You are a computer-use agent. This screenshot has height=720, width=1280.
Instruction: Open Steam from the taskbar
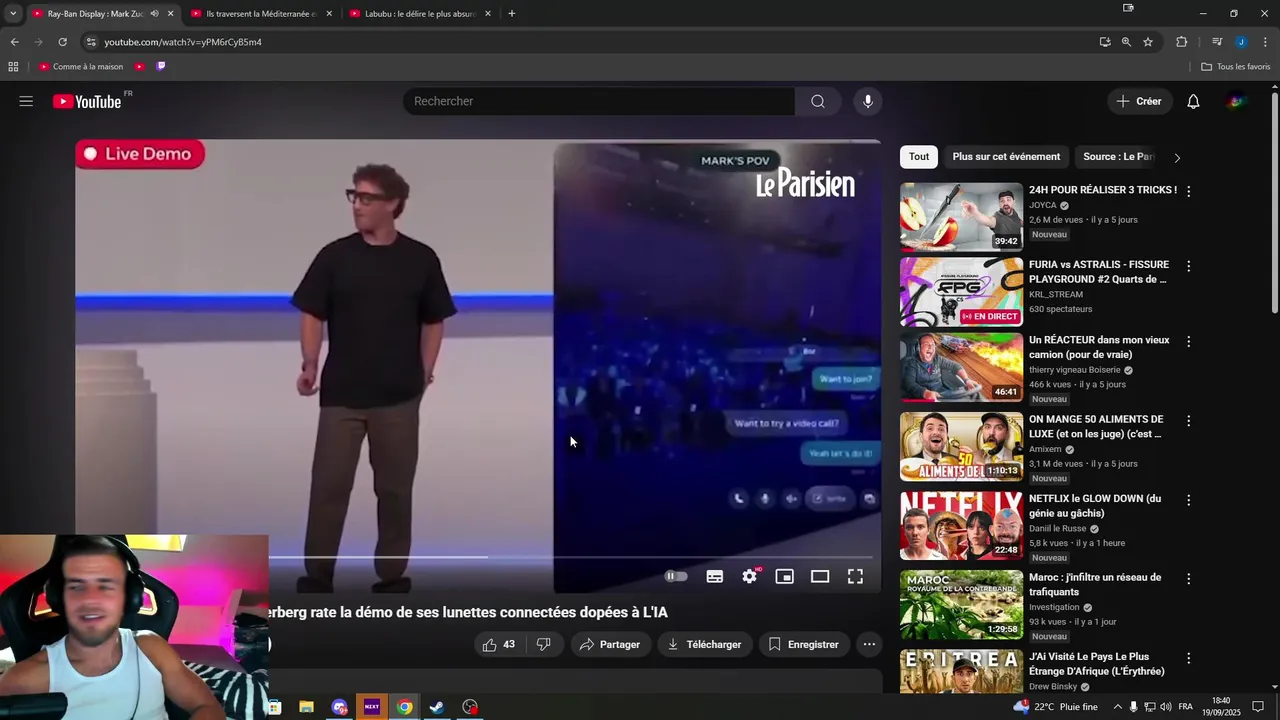point(437,707)
